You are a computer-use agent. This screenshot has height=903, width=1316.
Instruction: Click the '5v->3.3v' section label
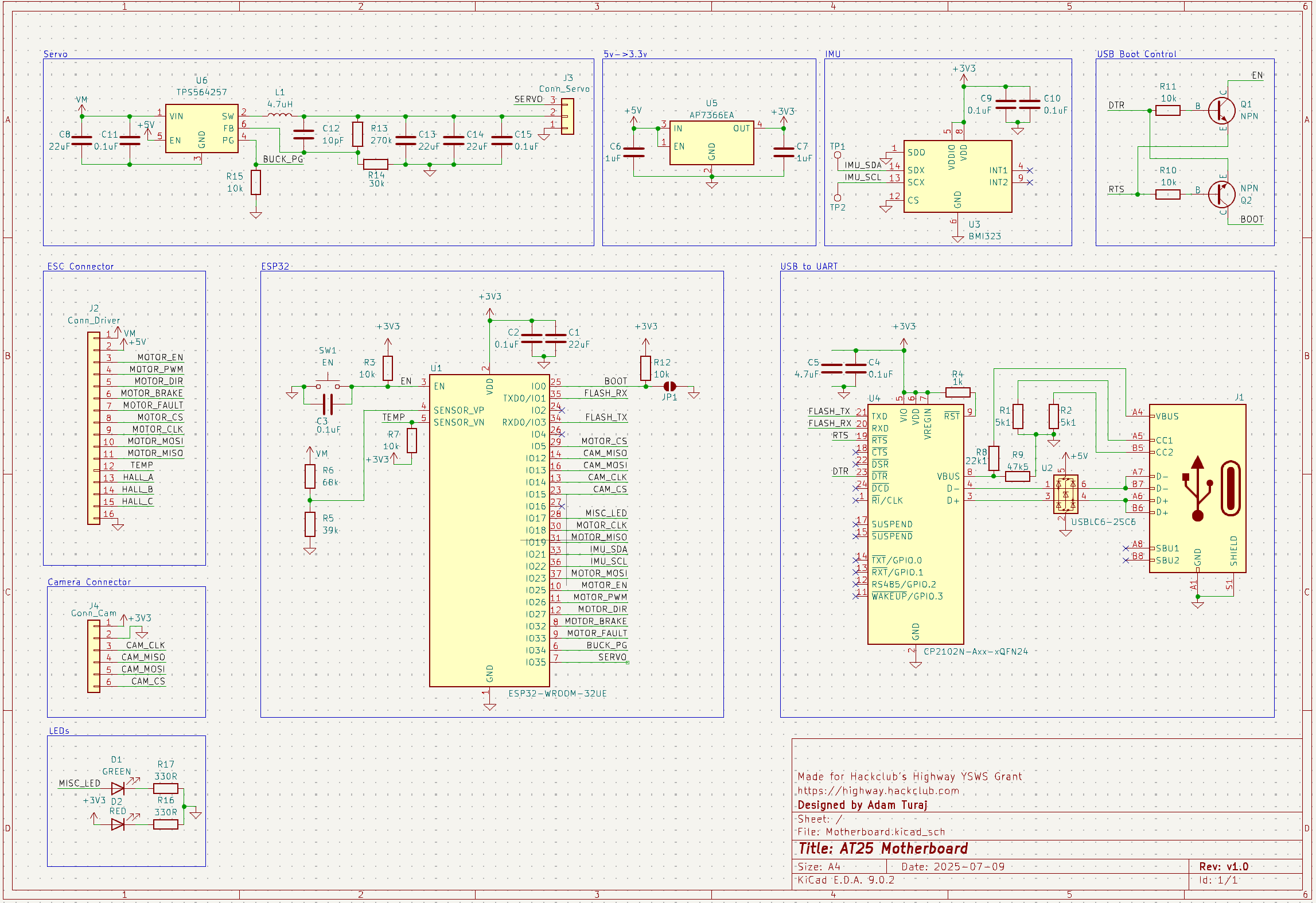coord(625,54)
